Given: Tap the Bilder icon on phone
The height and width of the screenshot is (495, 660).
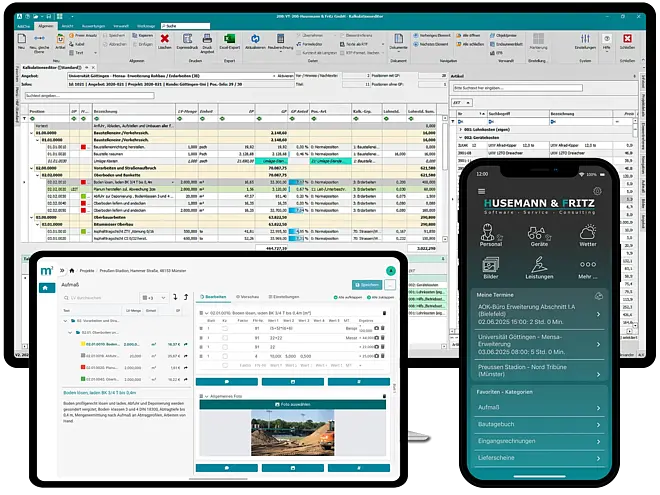Looking at the screenshot, I should coord(490,265).
